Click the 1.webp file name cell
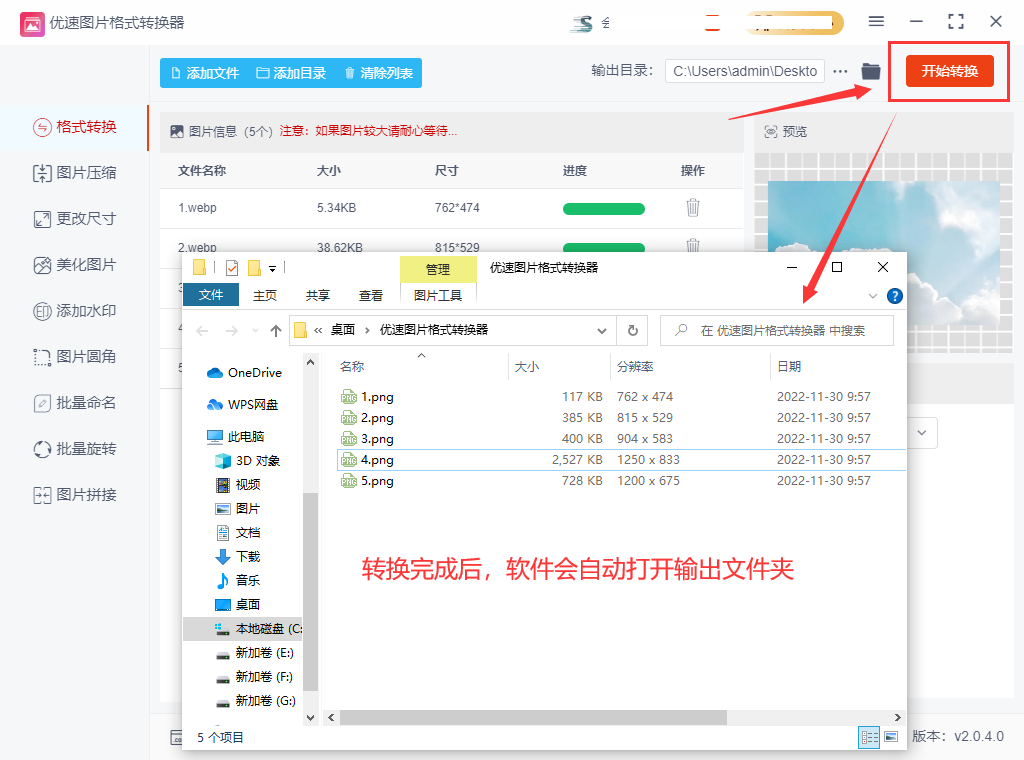 pyautogui.click(x=197, y=208)
